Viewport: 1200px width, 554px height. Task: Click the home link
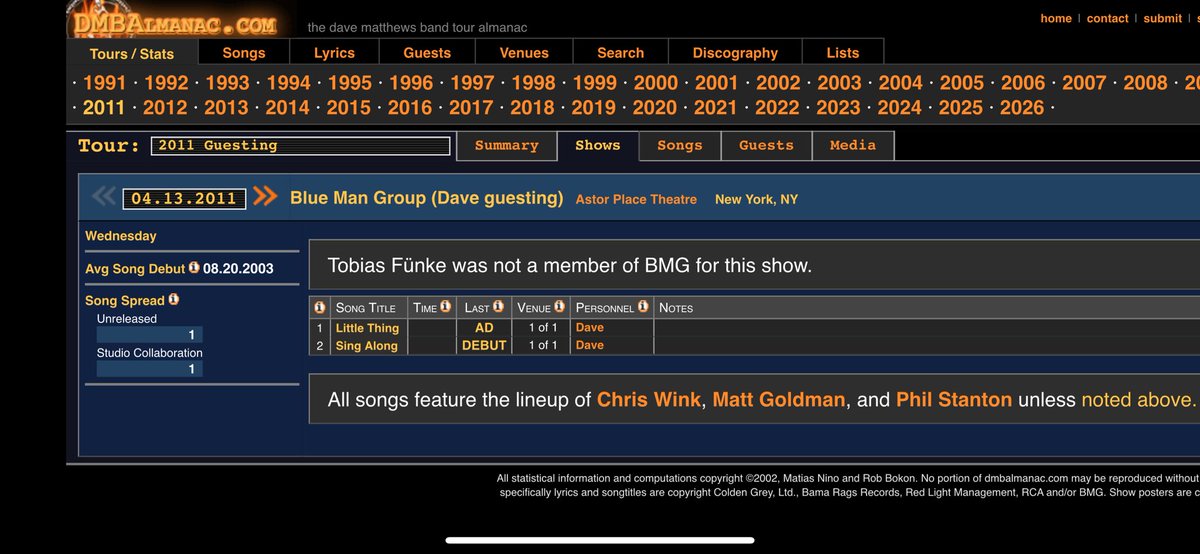pyautogui.click(x=1056, y=18)
